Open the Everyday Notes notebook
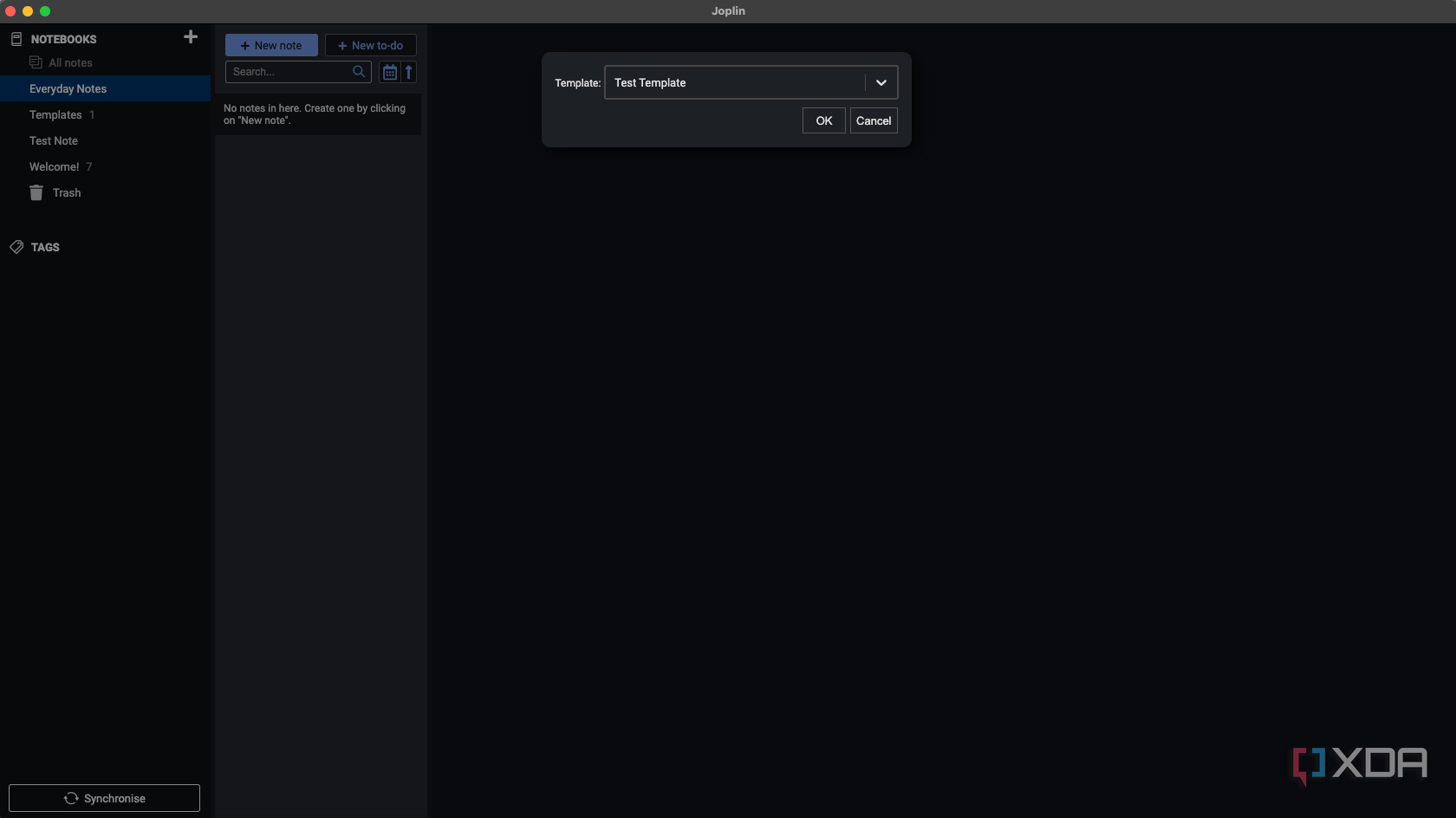 pos(106,88)
